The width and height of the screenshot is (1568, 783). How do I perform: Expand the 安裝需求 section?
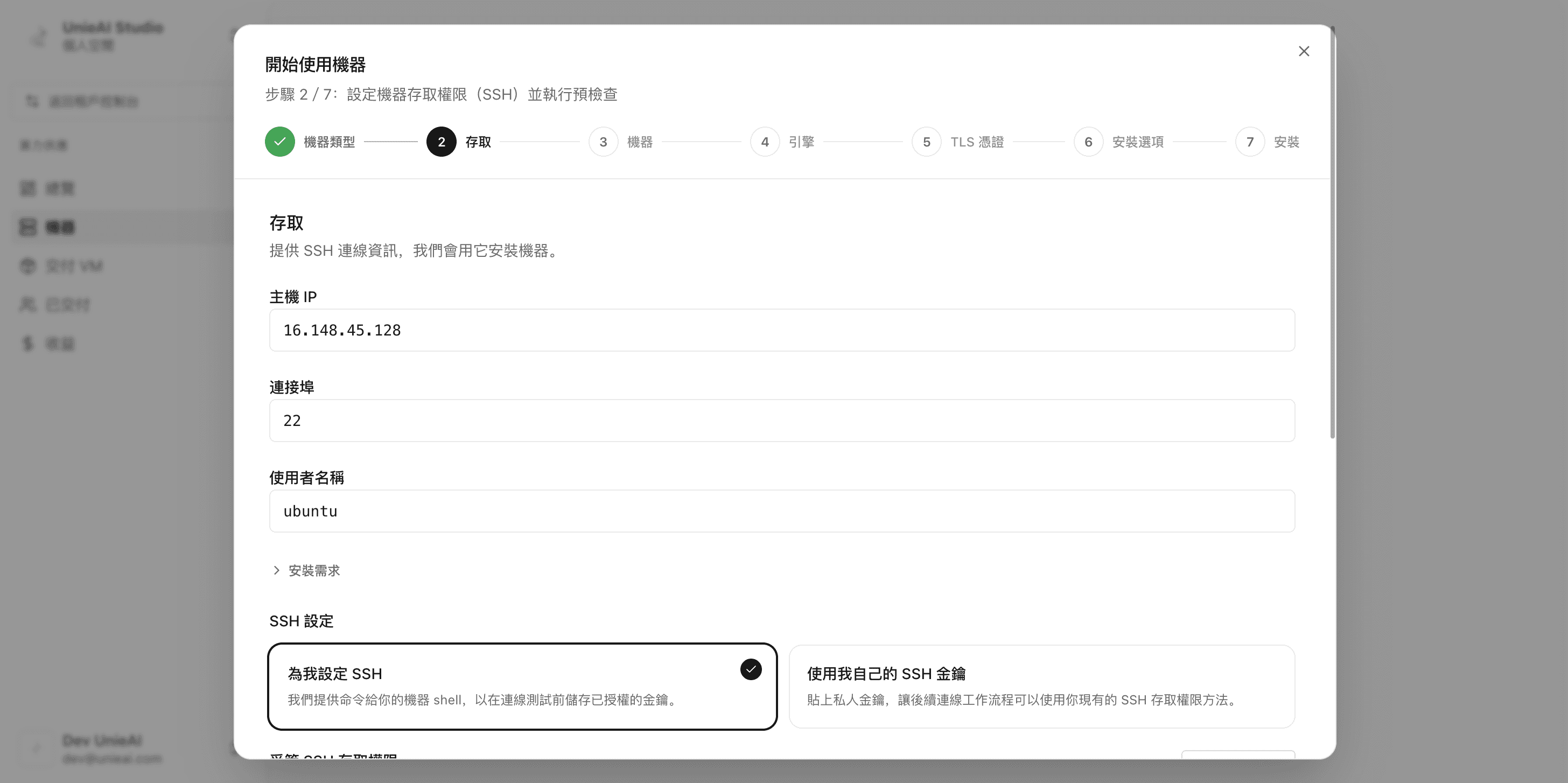click(306, 570)
